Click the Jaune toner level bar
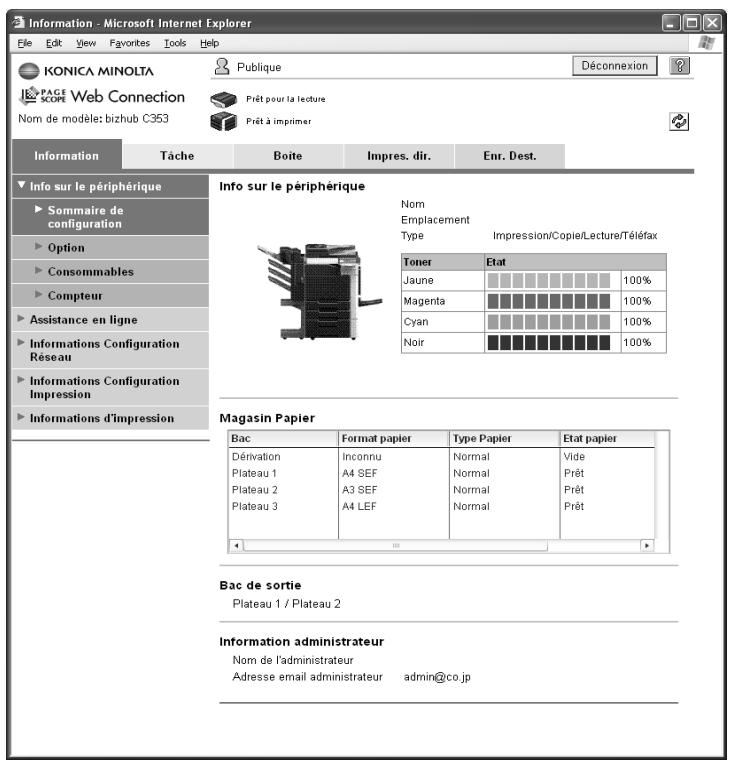Screen dimensions: 729x762 (549, 280)
